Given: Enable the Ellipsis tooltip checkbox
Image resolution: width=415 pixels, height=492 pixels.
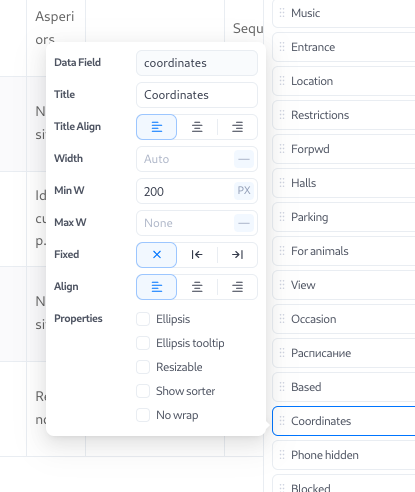Looking at the screenshot, I should pos(143,343).
